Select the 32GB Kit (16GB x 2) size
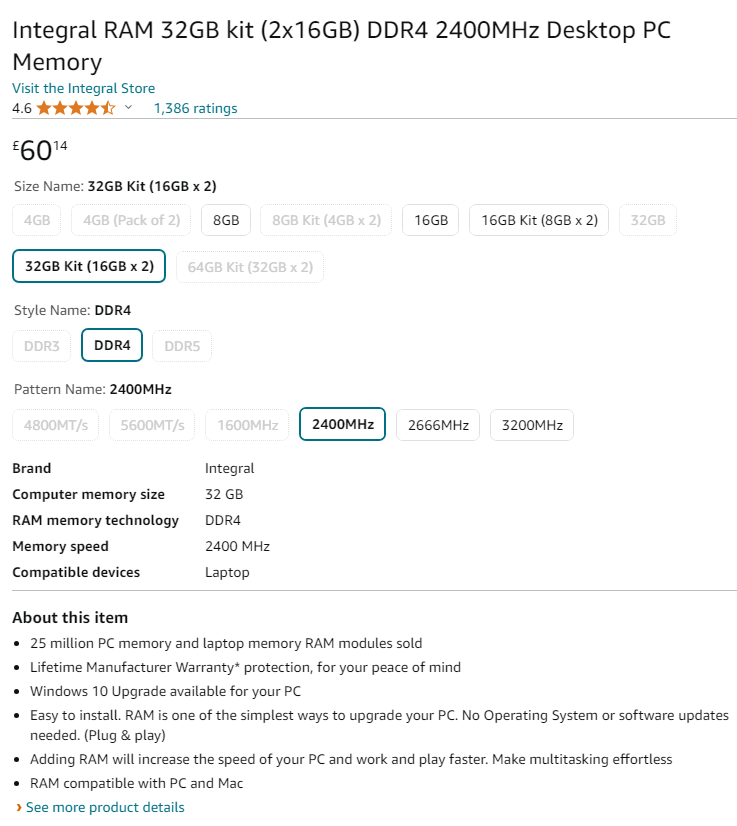The image size is (737, 826). pyautogui.click(x=88, y=266)
